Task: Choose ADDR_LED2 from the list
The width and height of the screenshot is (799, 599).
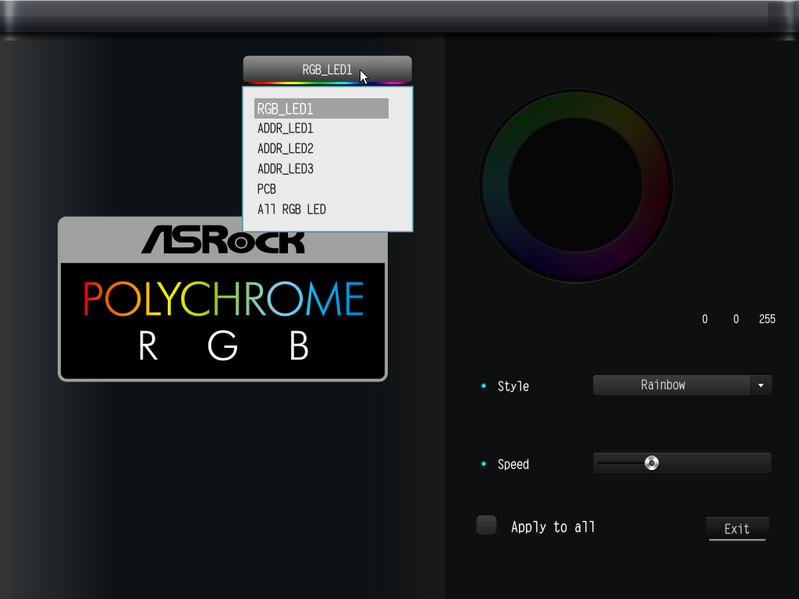Action: tap(285, 149)
